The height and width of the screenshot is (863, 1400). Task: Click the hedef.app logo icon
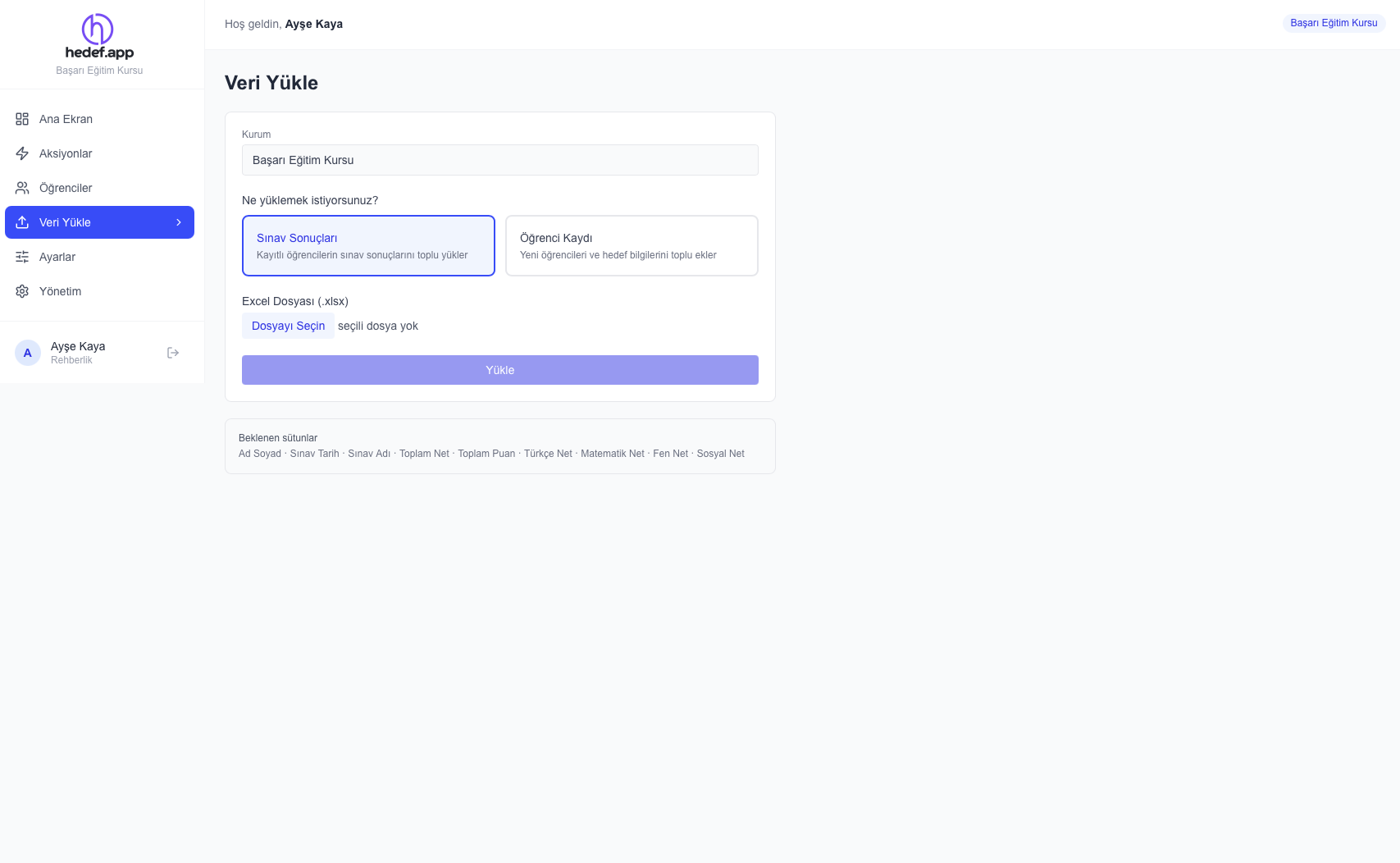pos(98,30)
